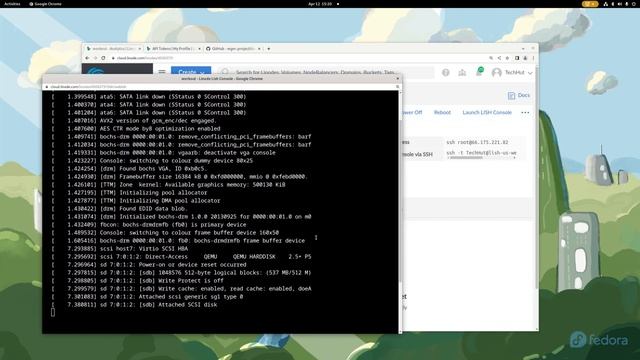The image size is (640, 360).
Task: Open Chrome side panel icon
Action: tap(517, 58)
